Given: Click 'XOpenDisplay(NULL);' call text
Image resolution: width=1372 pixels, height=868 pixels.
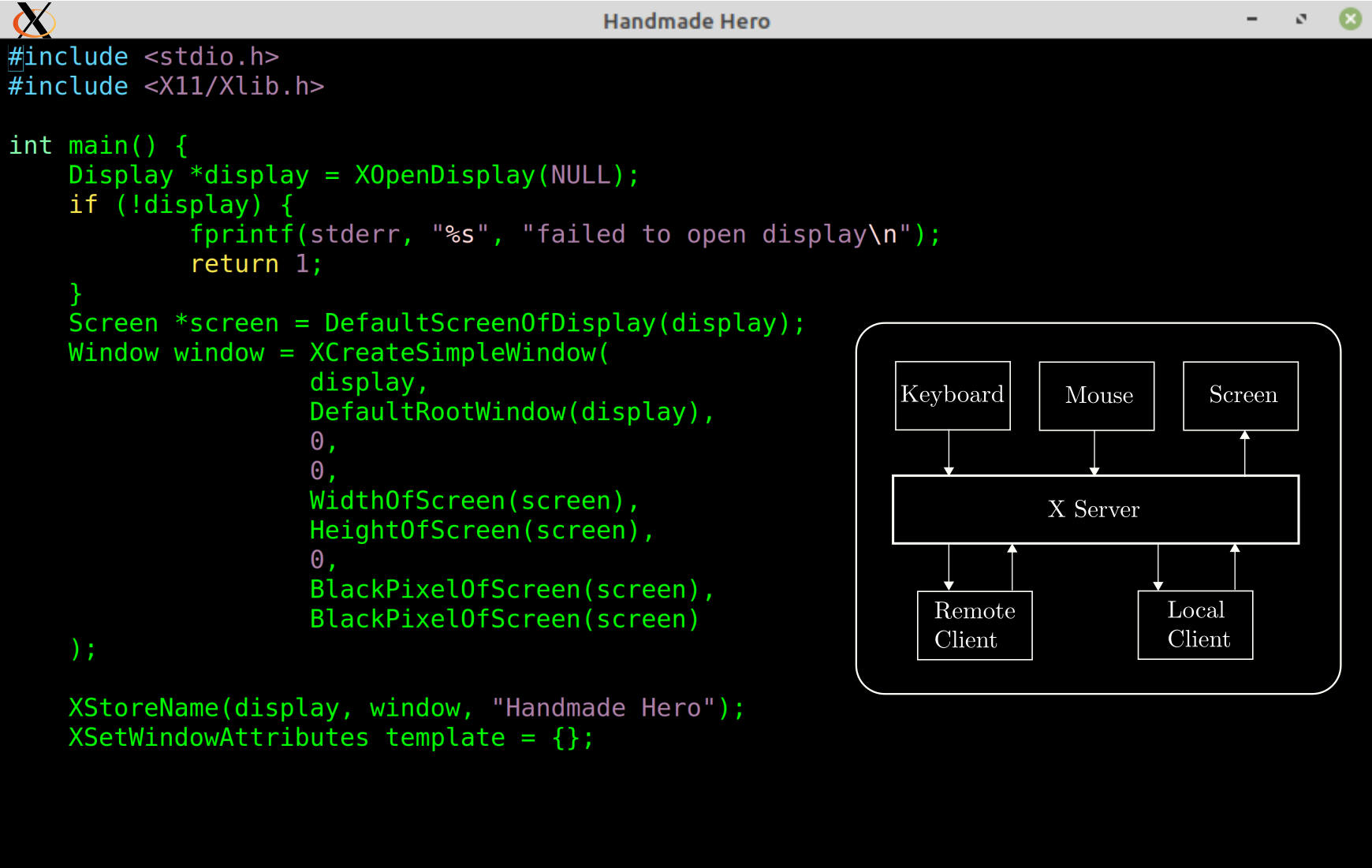Looking at the screenshot, I should pos(497,175).
